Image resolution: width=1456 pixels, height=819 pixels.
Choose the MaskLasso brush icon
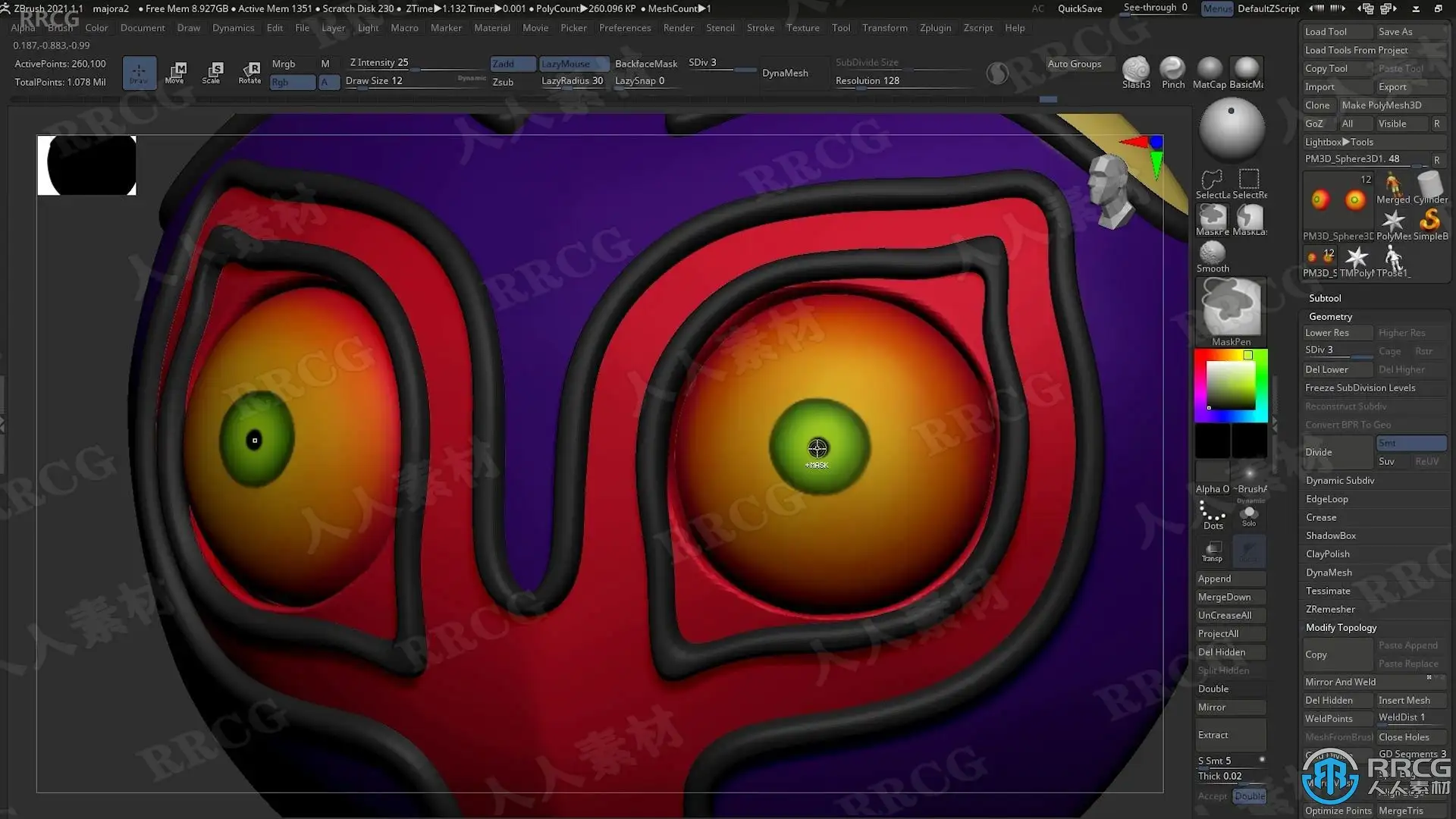[x=1249, y=220]
